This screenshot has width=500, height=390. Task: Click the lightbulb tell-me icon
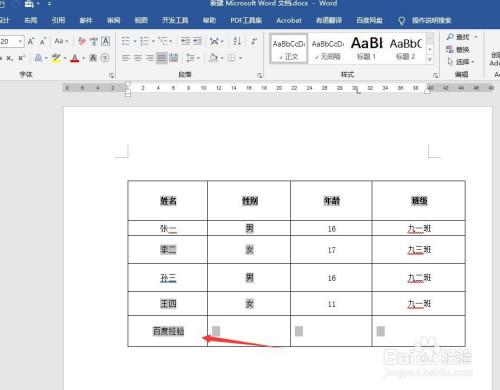[402, 21]
